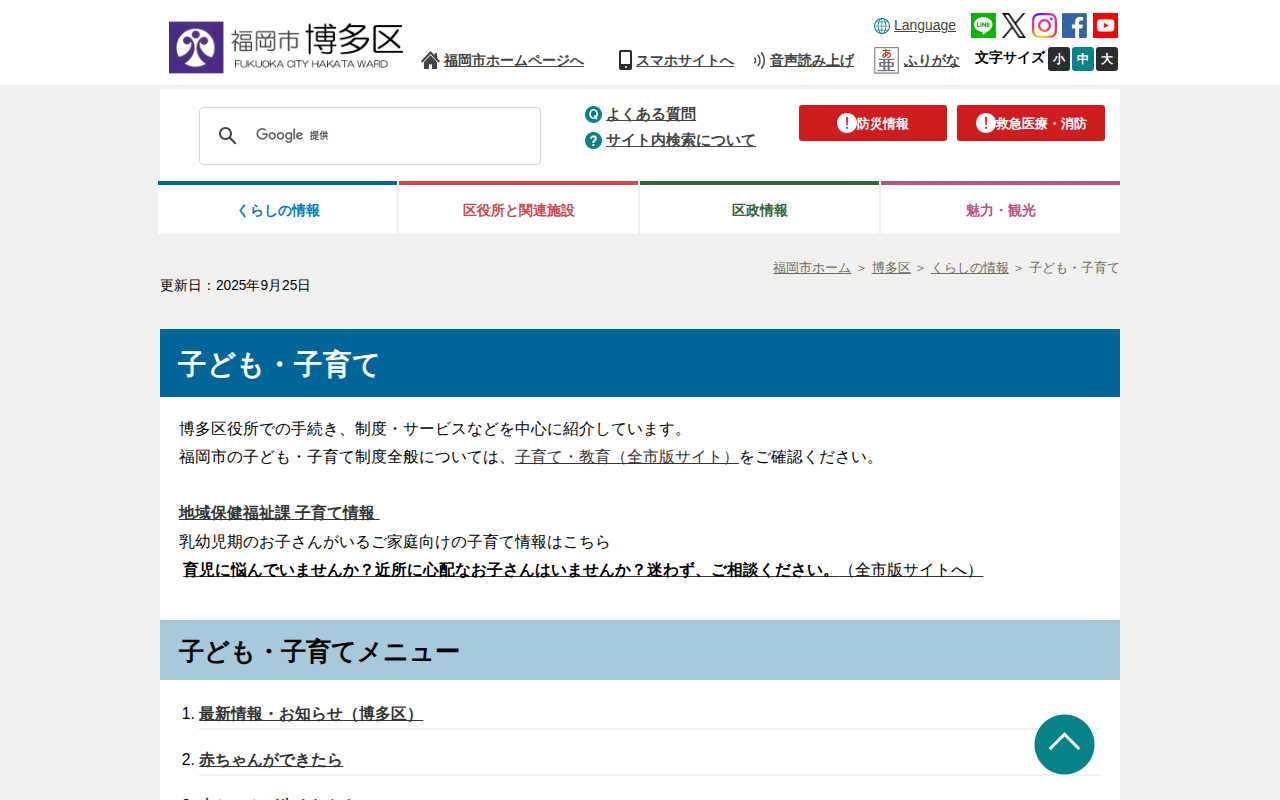The height and width of the screenshot is (800, 1280).
Task: Open the Instagram icon
Action: click(1044, 26)
